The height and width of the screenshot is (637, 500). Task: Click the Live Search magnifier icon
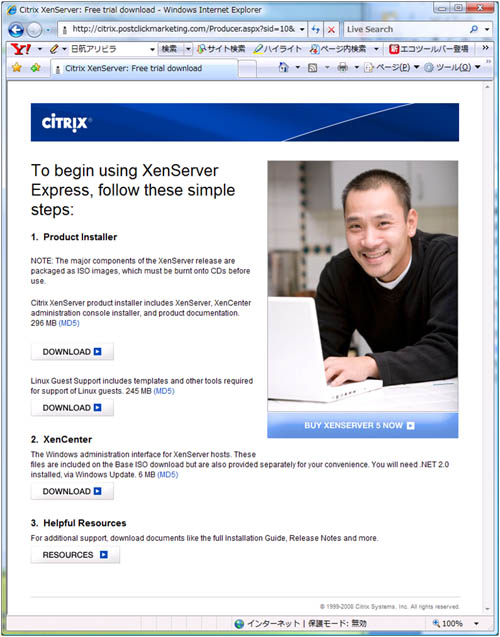[x=474, y=29]
